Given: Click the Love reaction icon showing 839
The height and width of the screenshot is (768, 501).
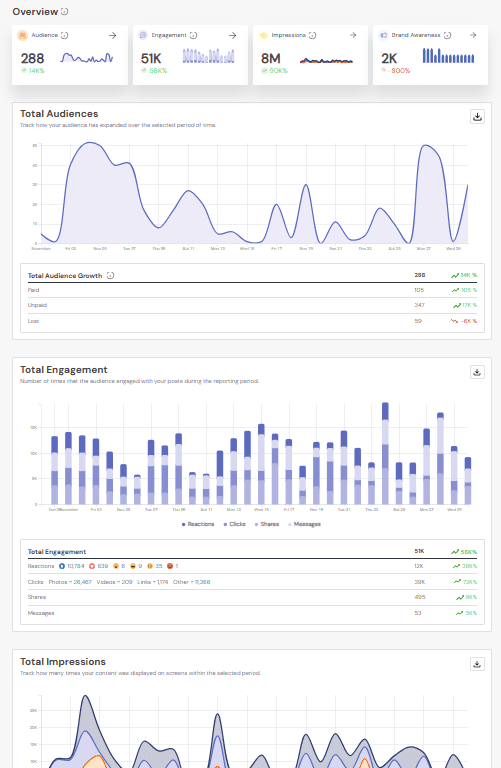Looking at the screenshot, I should [x=92, y=566].
